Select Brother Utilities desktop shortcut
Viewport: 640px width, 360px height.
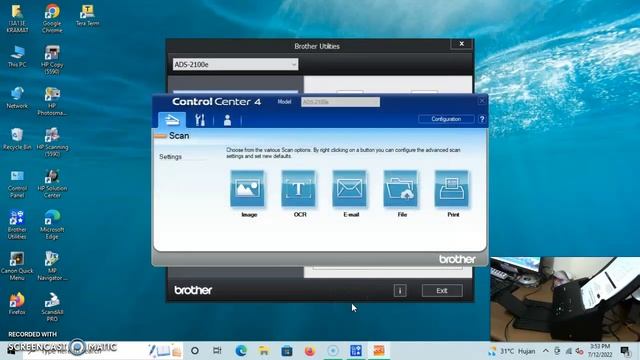tap(17, 224)
